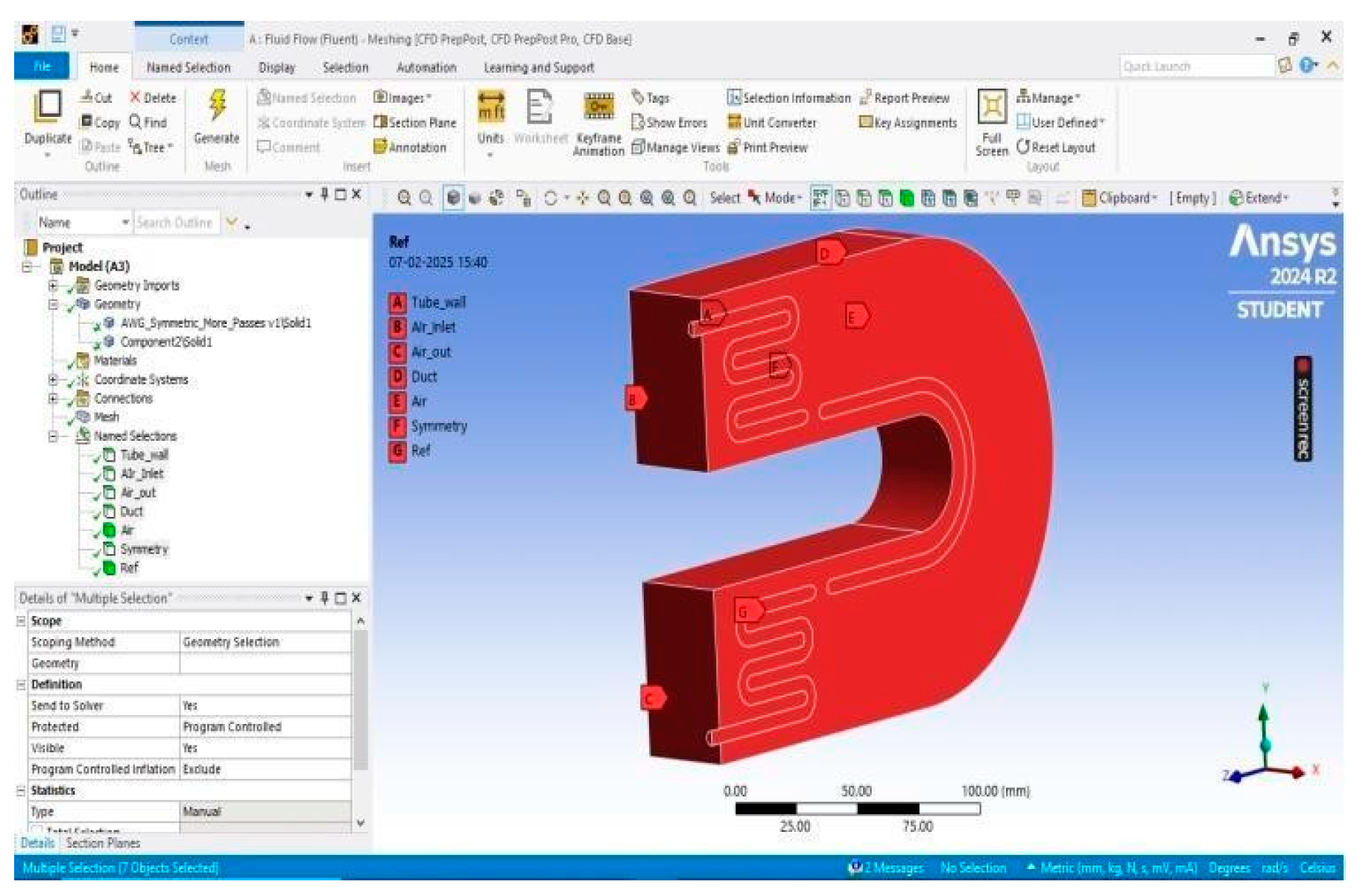The height and width of the screenshot is (896, 1363).
Task: Collapse the Definition section in Details
Action: [21, 684]
